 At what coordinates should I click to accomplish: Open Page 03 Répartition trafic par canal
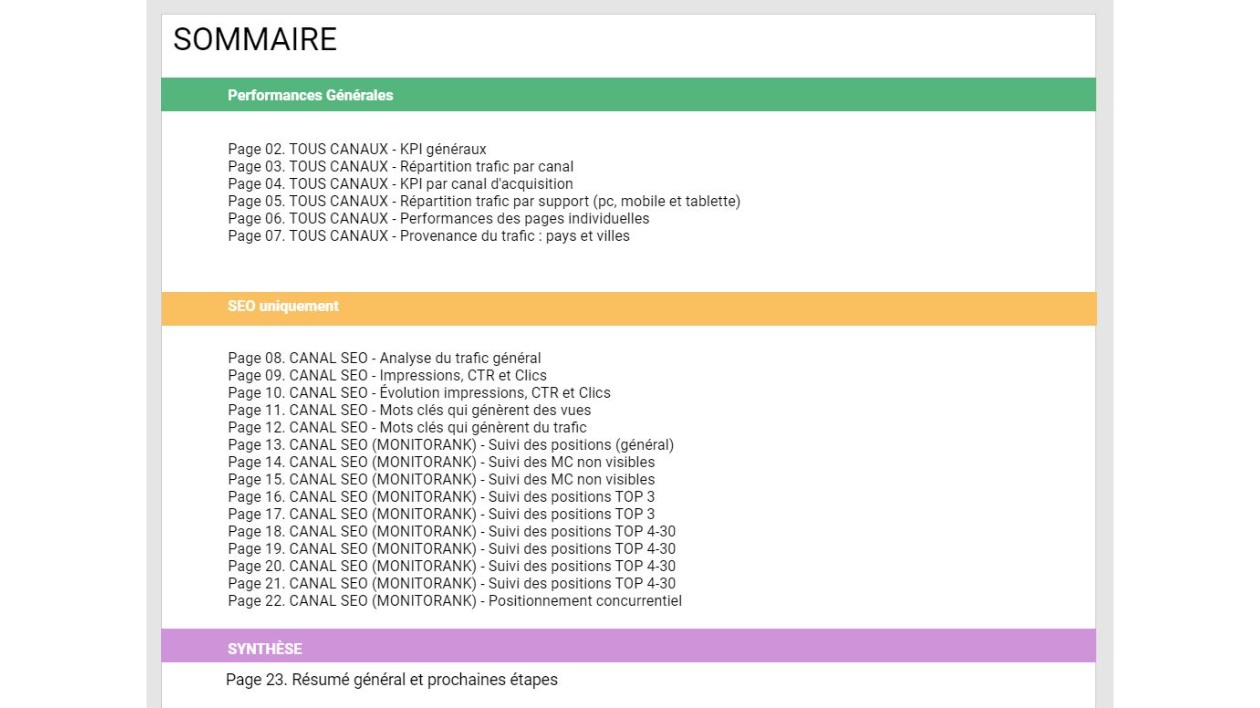click(x=401, y=167)
